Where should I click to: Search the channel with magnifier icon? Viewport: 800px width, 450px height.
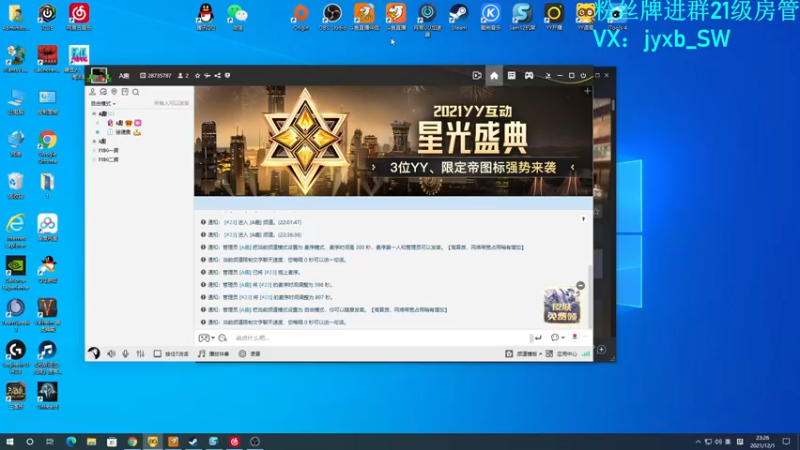[136, 92]
